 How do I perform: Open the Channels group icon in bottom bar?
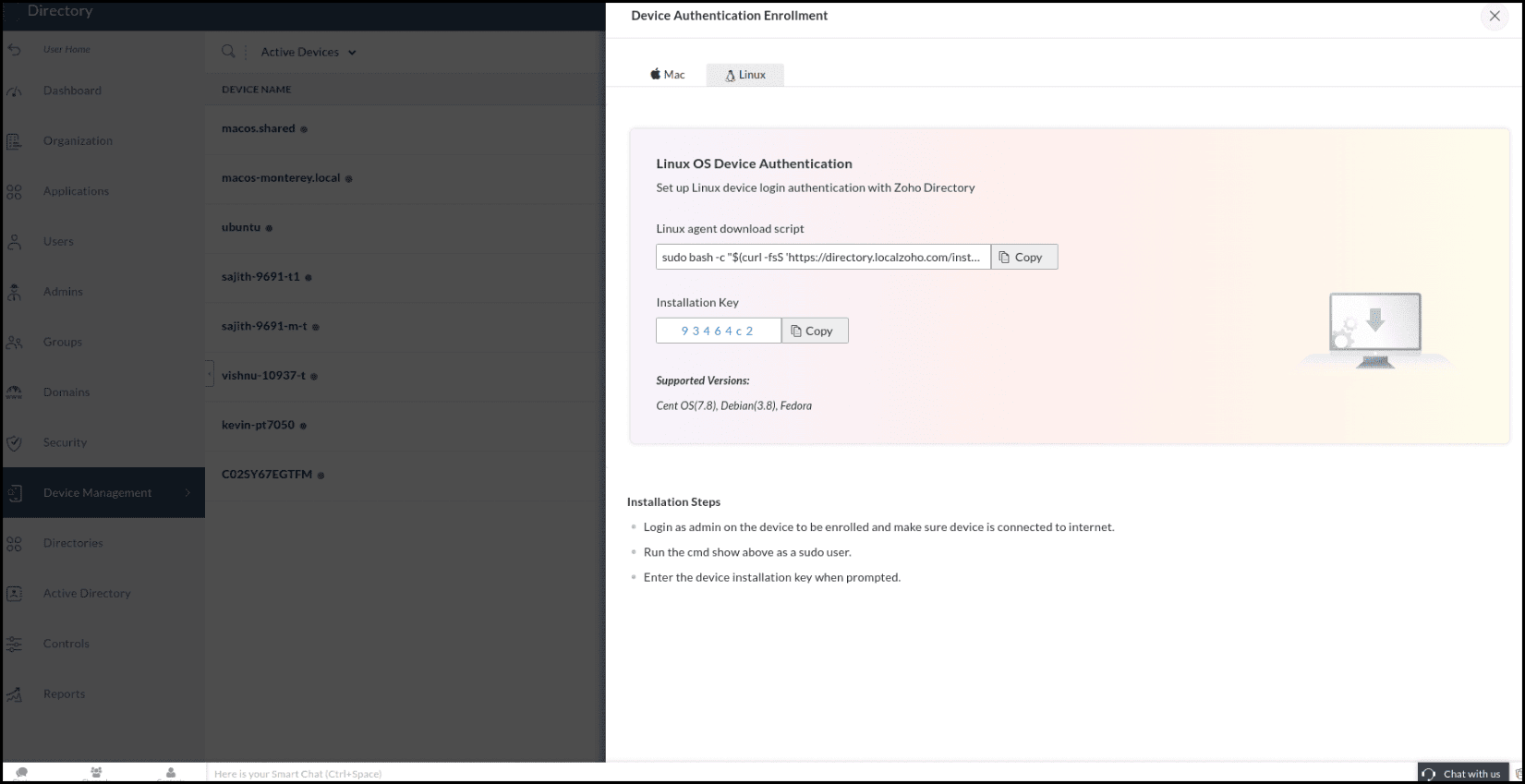[96, 773]
